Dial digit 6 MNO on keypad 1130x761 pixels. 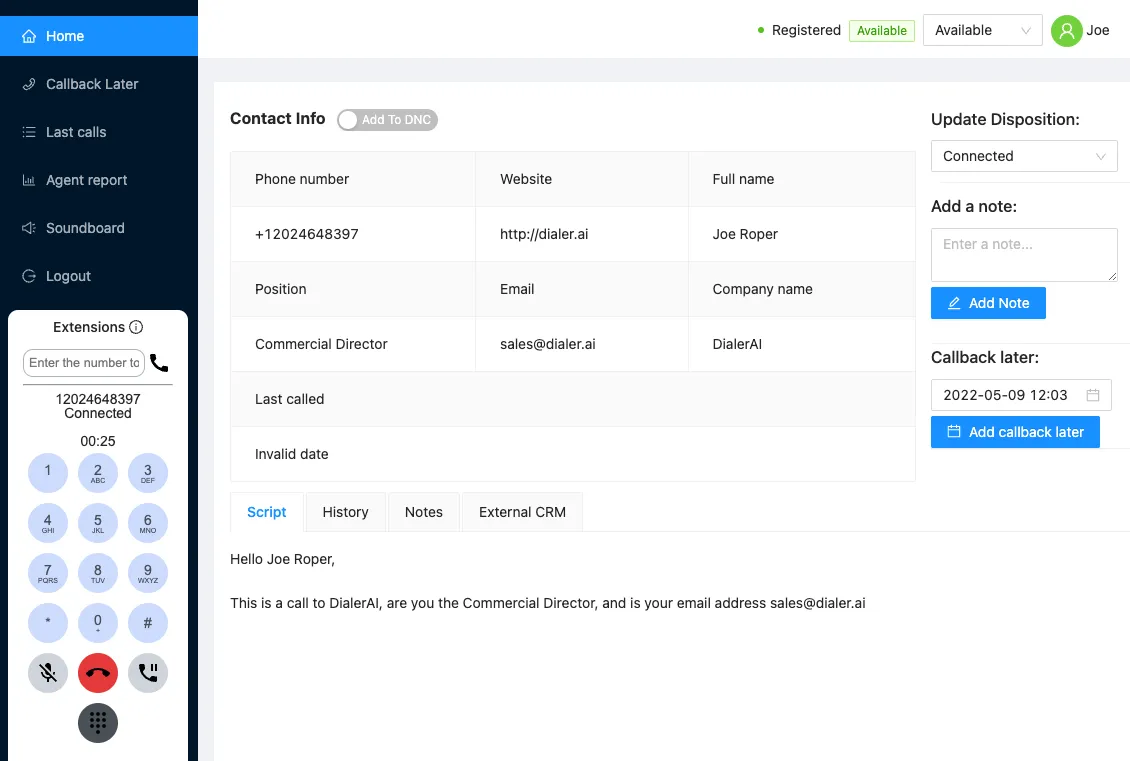click(x=148, y=522)
